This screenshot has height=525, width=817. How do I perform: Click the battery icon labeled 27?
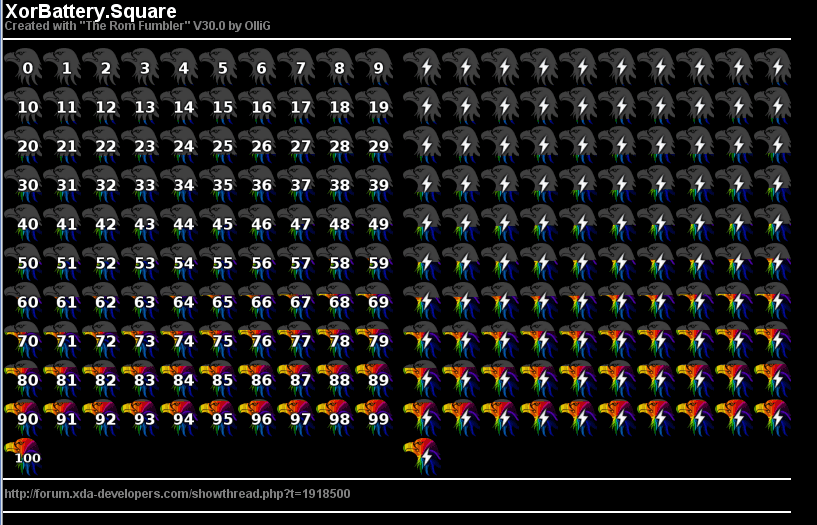point(296,145)
